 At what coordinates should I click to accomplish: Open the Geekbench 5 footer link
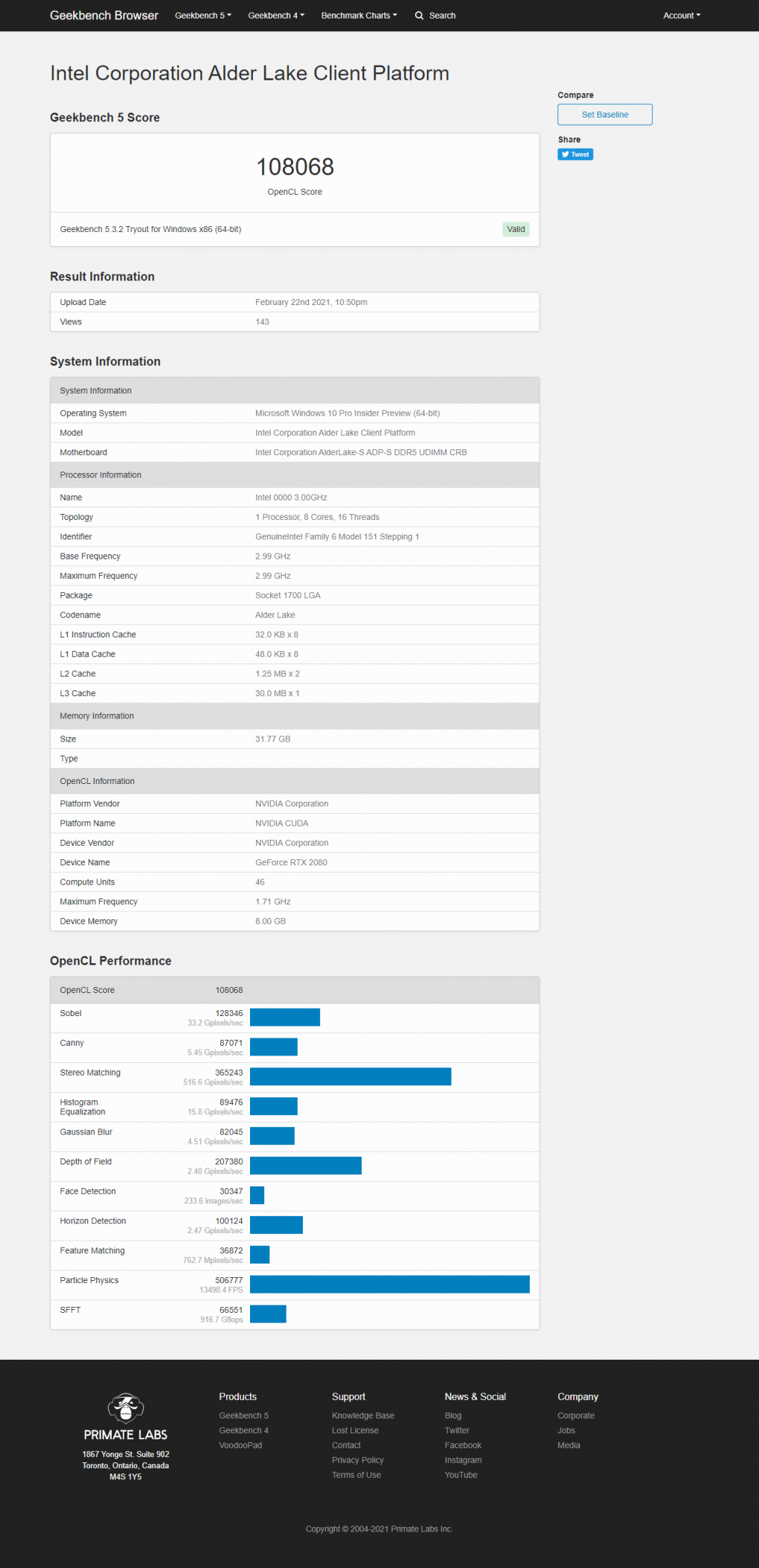[x=243, y=1416]
